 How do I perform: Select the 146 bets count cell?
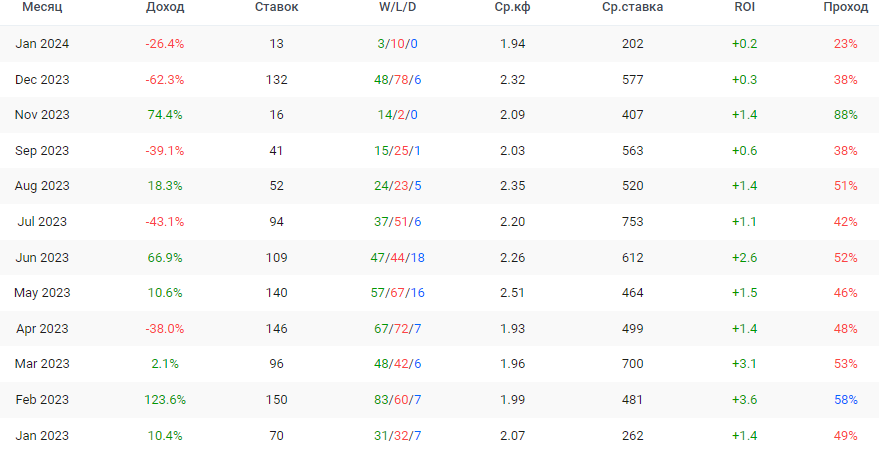276,329
